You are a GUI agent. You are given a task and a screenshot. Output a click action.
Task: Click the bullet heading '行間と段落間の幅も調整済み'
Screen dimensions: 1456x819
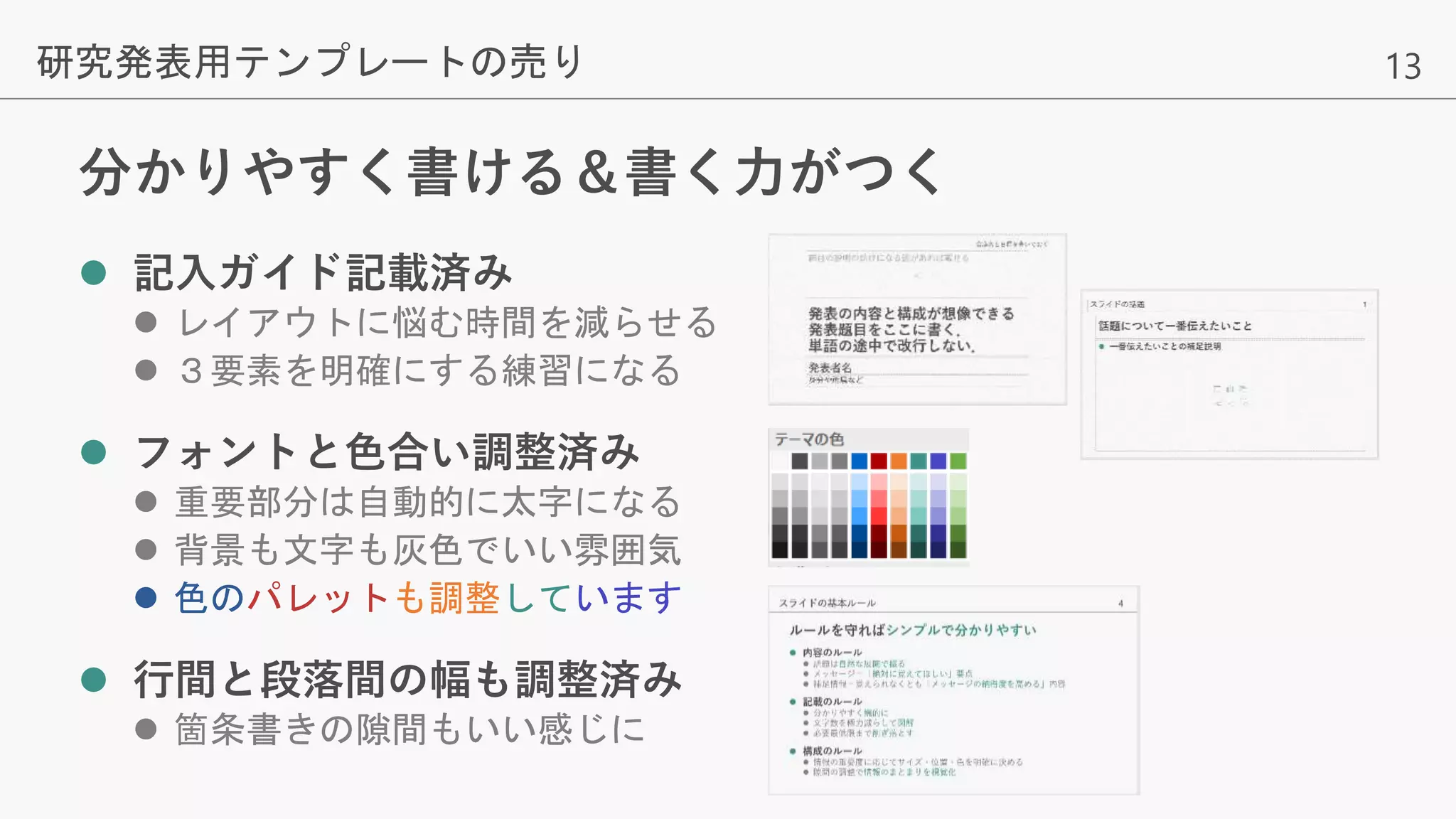pyautogui.click(x=408, y=680)
